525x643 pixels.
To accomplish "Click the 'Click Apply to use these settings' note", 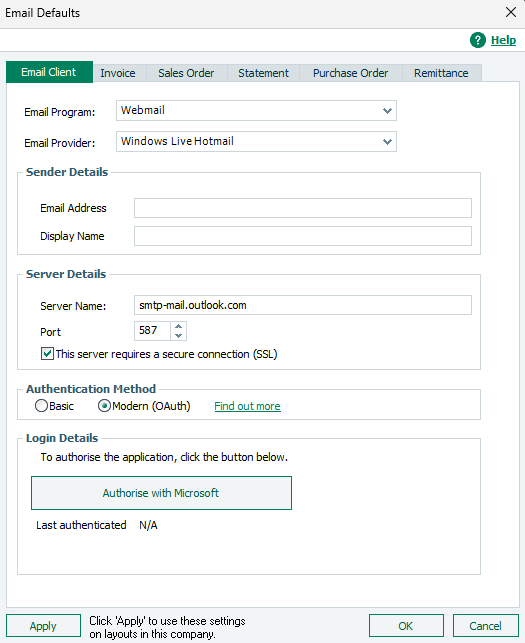I will pos(167,627).
